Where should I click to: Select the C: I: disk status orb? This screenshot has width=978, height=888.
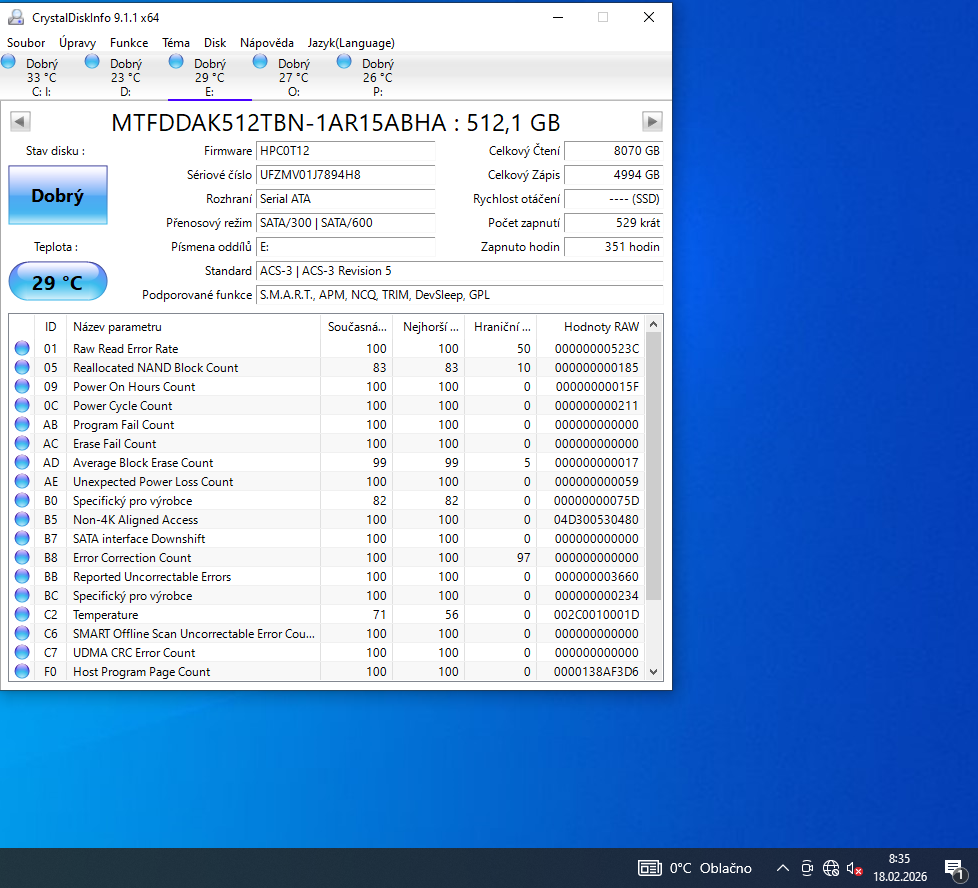coord(9,62)
